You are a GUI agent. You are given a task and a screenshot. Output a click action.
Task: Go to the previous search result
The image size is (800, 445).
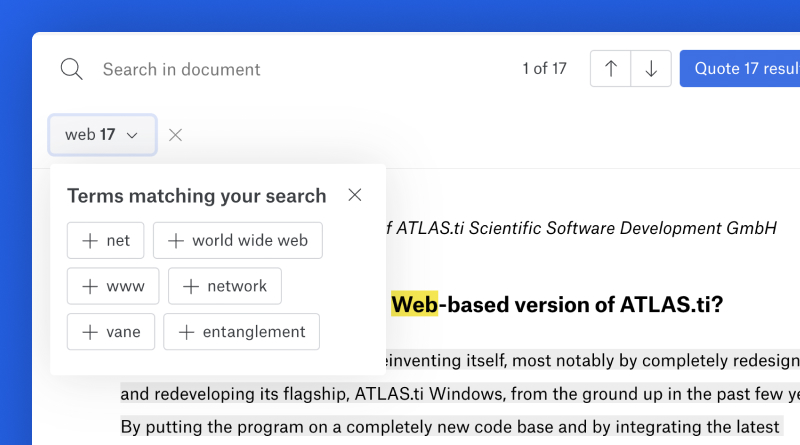point(611,69)
